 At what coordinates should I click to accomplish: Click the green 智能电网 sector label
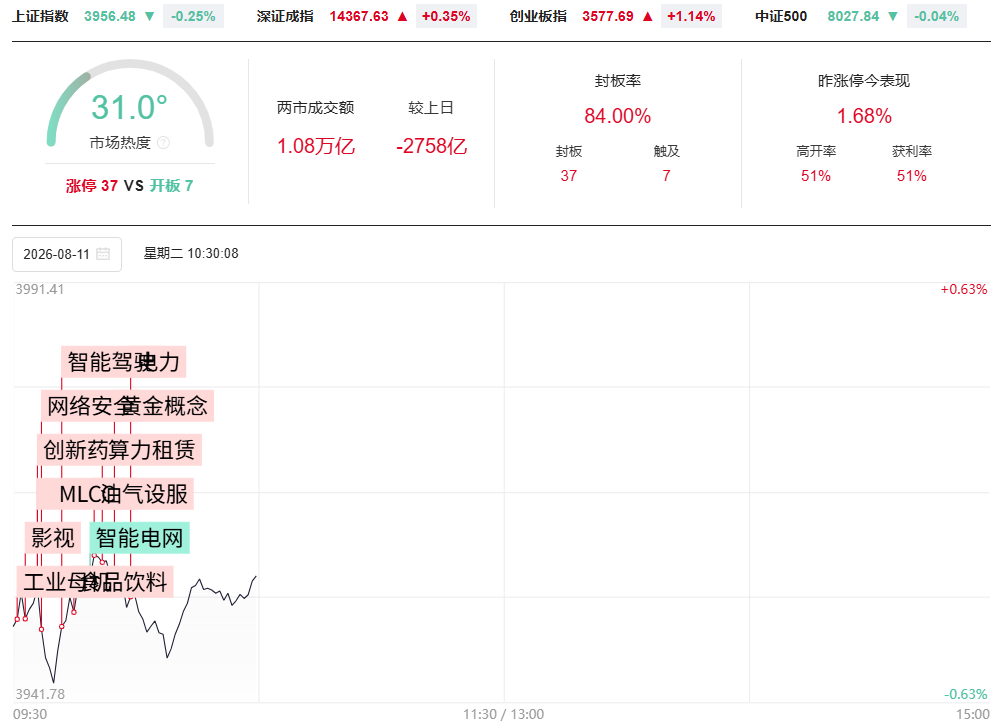(139, 538)
